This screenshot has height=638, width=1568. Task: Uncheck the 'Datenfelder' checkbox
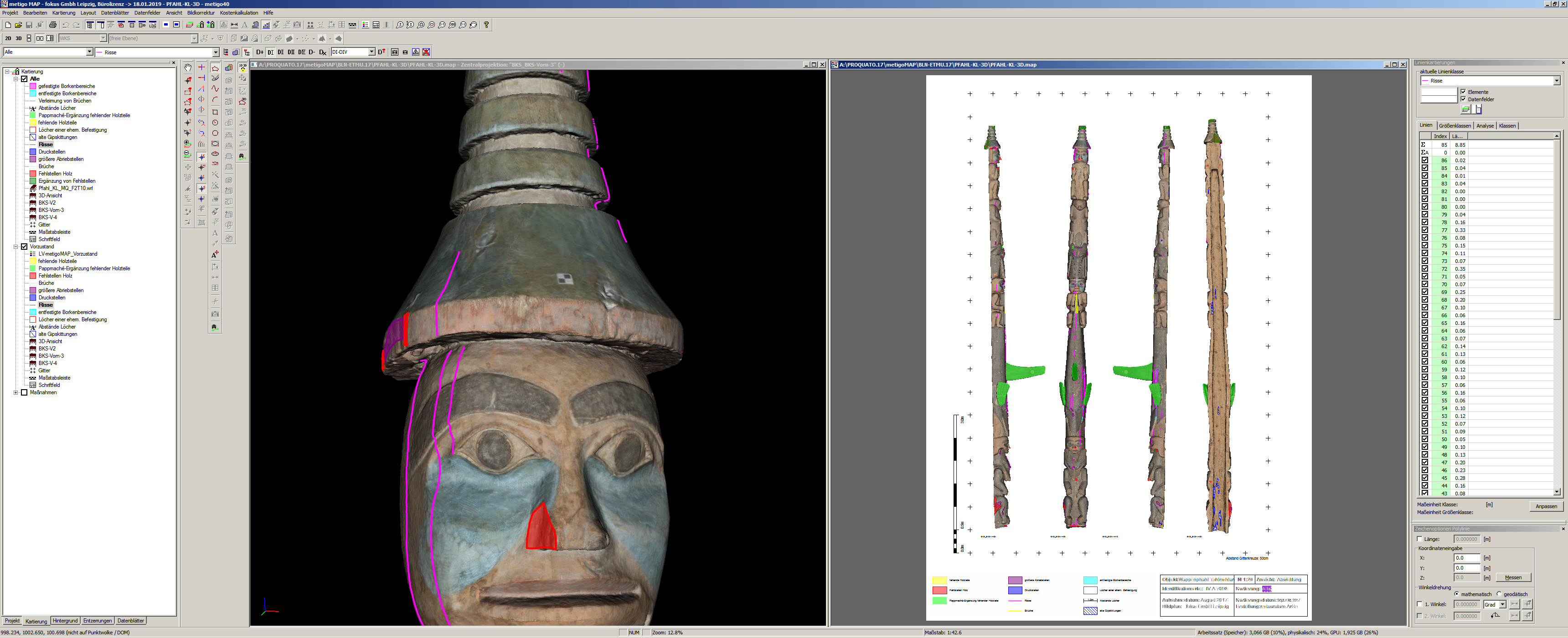click(x=1463, y=99)
